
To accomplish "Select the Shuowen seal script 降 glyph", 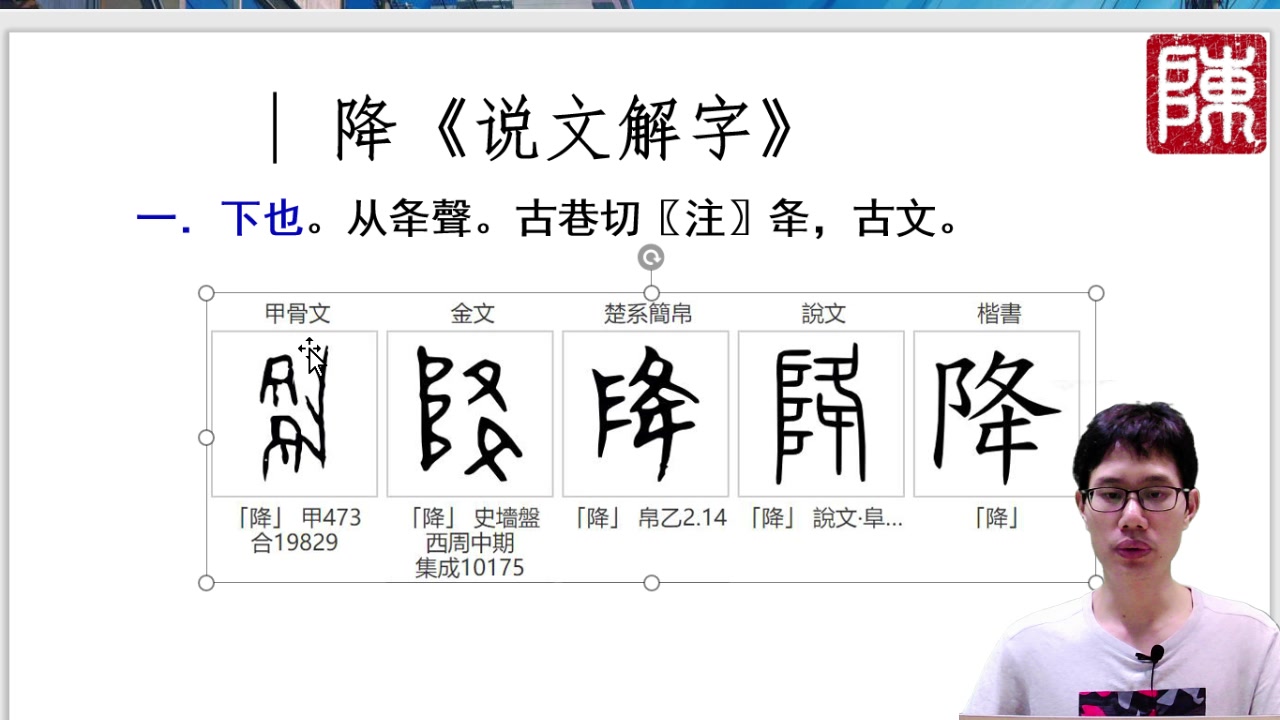I will tap(821, 414).
